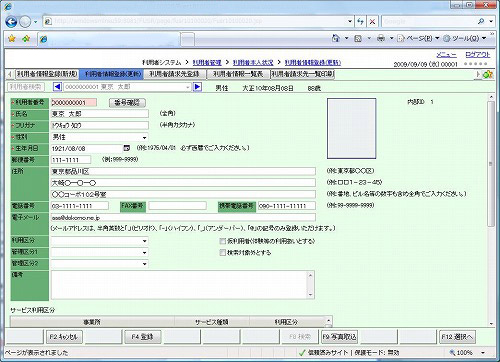Open the 利用者請求先一覧印刷 tab

[303, 74]
